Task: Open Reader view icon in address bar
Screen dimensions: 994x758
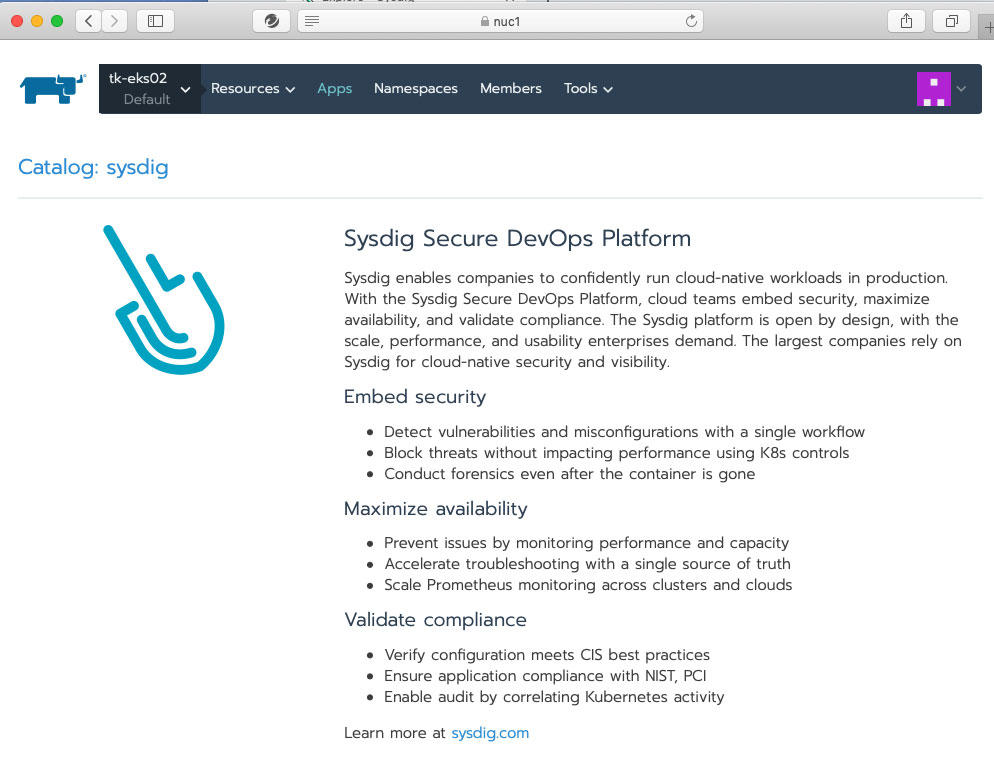Action: pyautogui.click(x=312, y=22)
